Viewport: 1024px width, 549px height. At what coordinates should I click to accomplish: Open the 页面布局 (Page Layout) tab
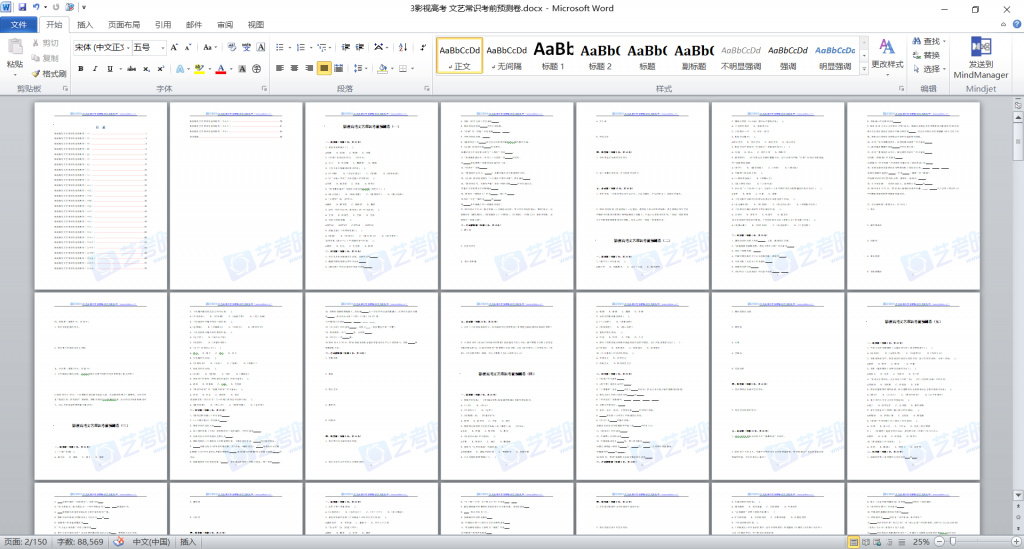pos(124,25)
